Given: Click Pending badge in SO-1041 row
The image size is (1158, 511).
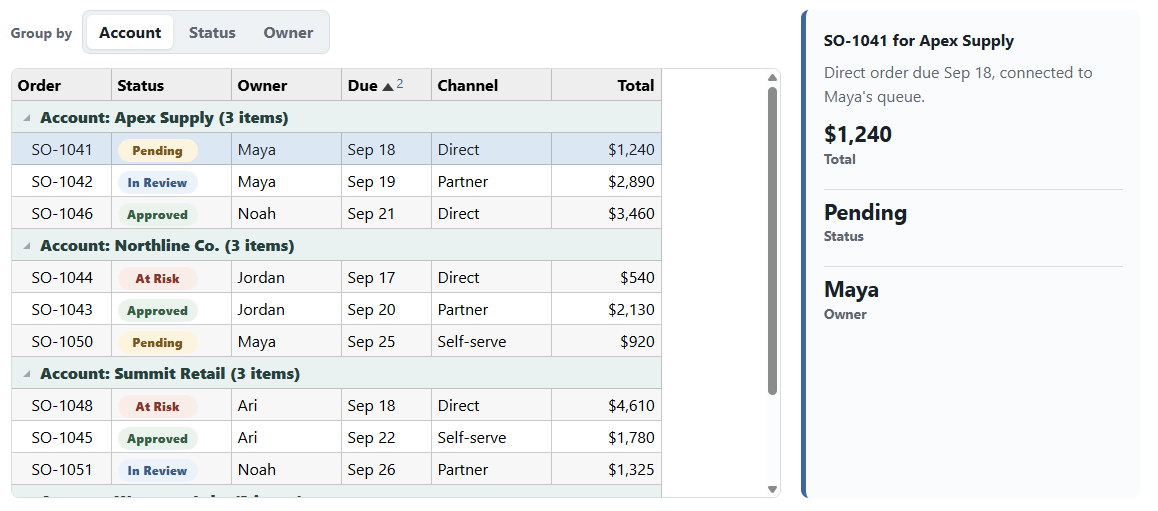Looking at the screenshot, I should pyautogui.click(x=157, y=150).
